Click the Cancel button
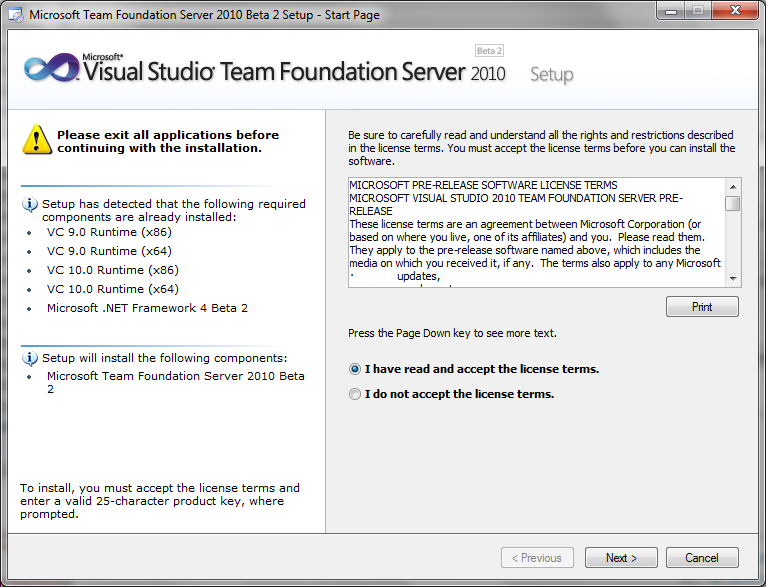The image size is (766, 587). (702, 558)
